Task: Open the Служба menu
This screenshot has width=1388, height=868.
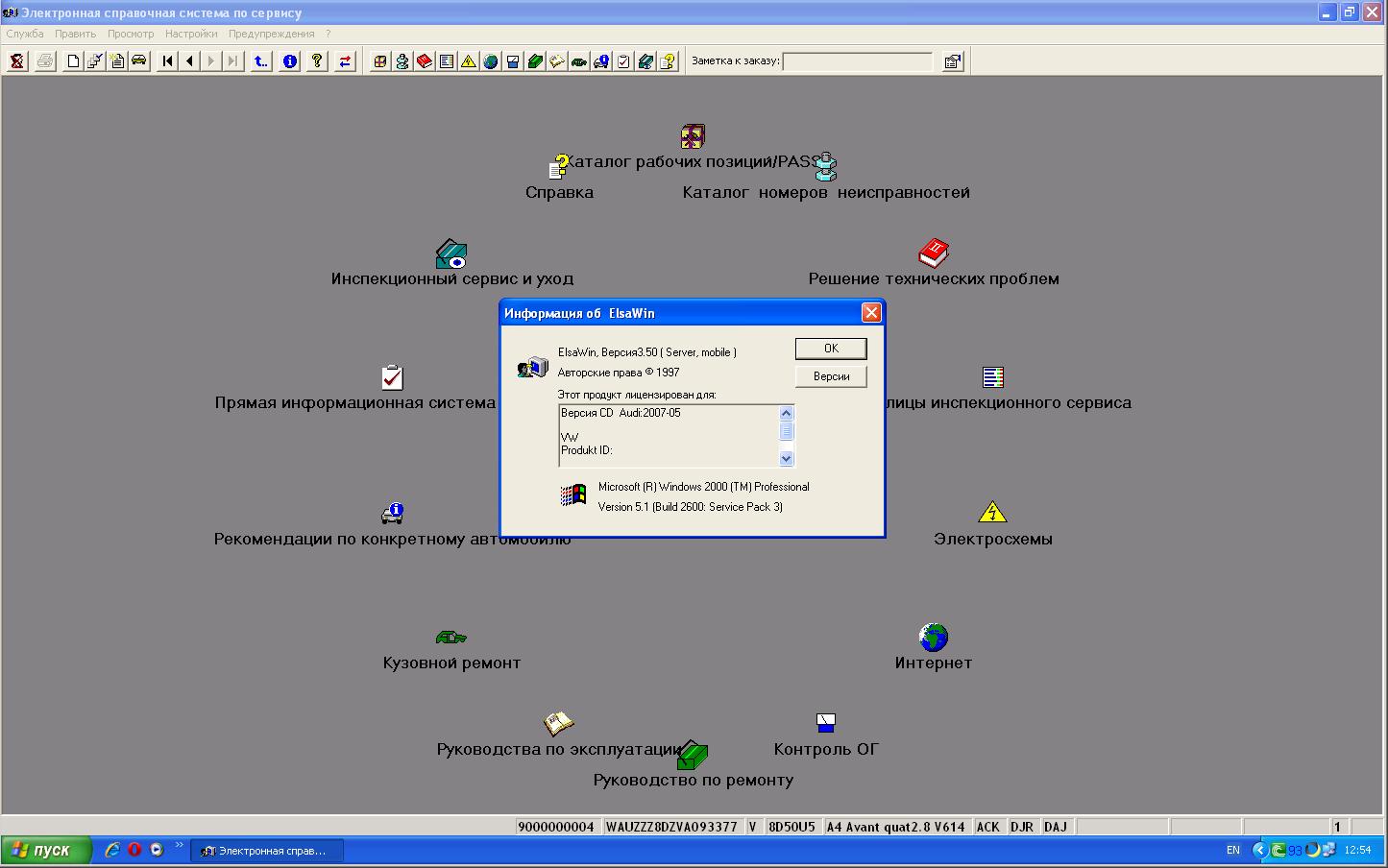Action: point(25,34)
